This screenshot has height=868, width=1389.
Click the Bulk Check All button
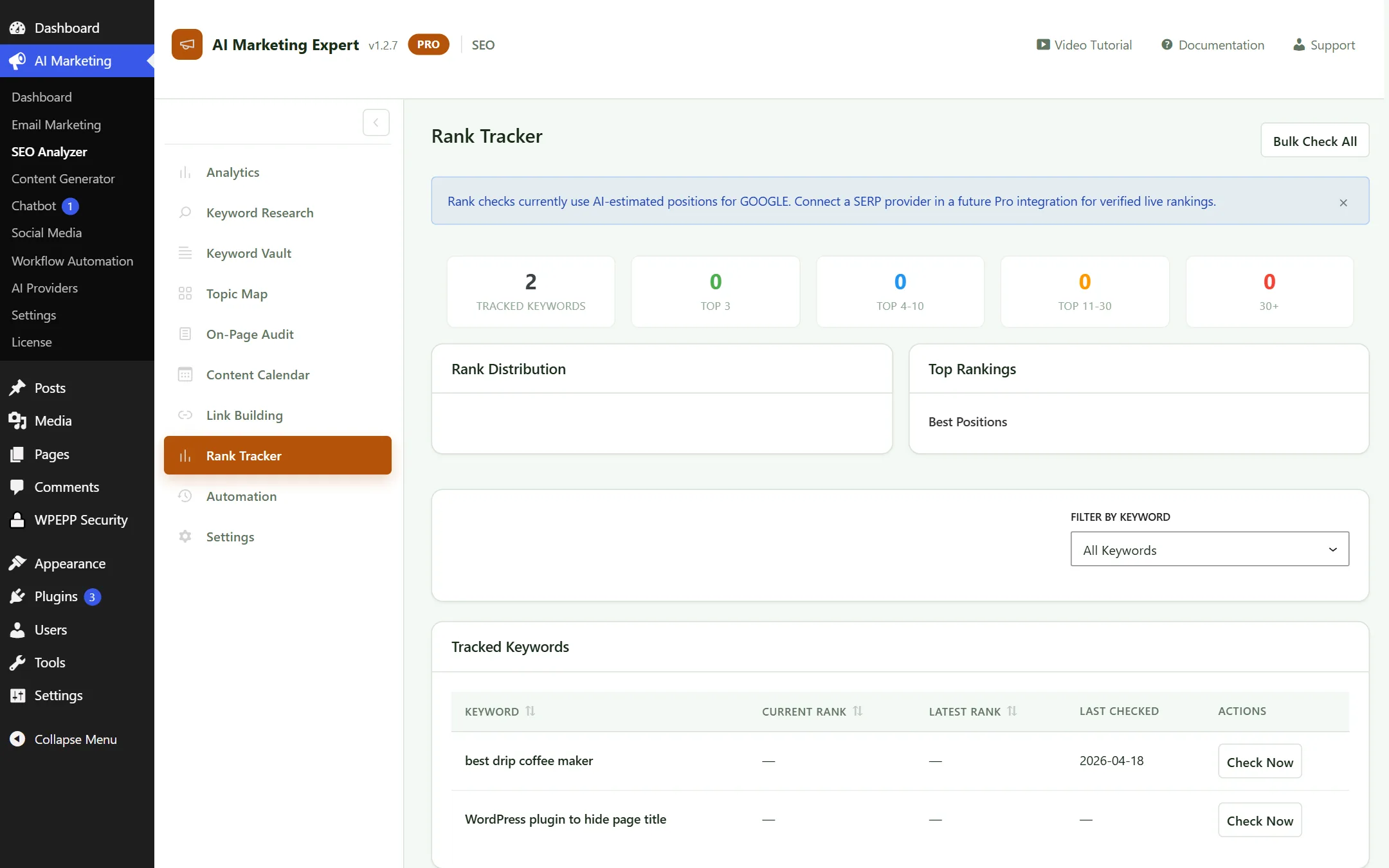tap(1314, 141)
